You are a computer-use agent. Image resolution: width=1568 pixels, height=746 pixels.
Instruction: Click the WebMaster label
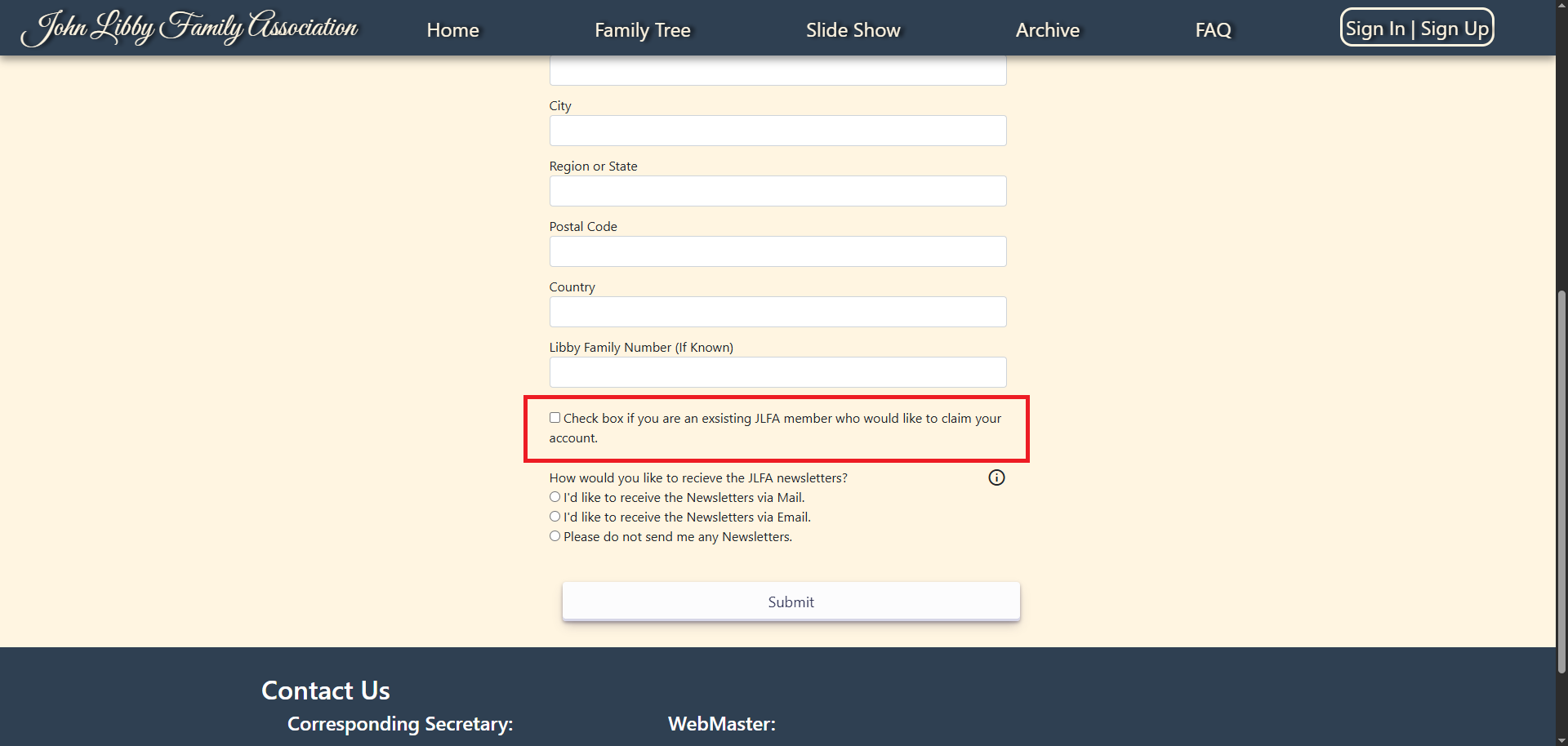pyautogui.click(x=722, y=724)
